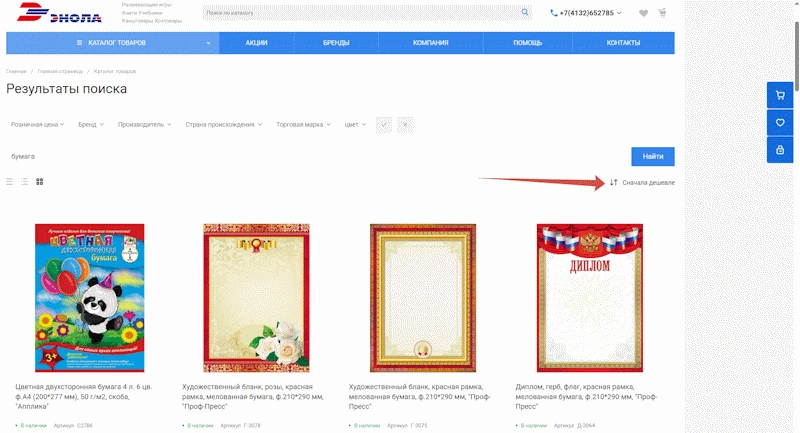Screen dimensions: 800x433
Task: Open the cart icon in header
Action: [662, 13]
